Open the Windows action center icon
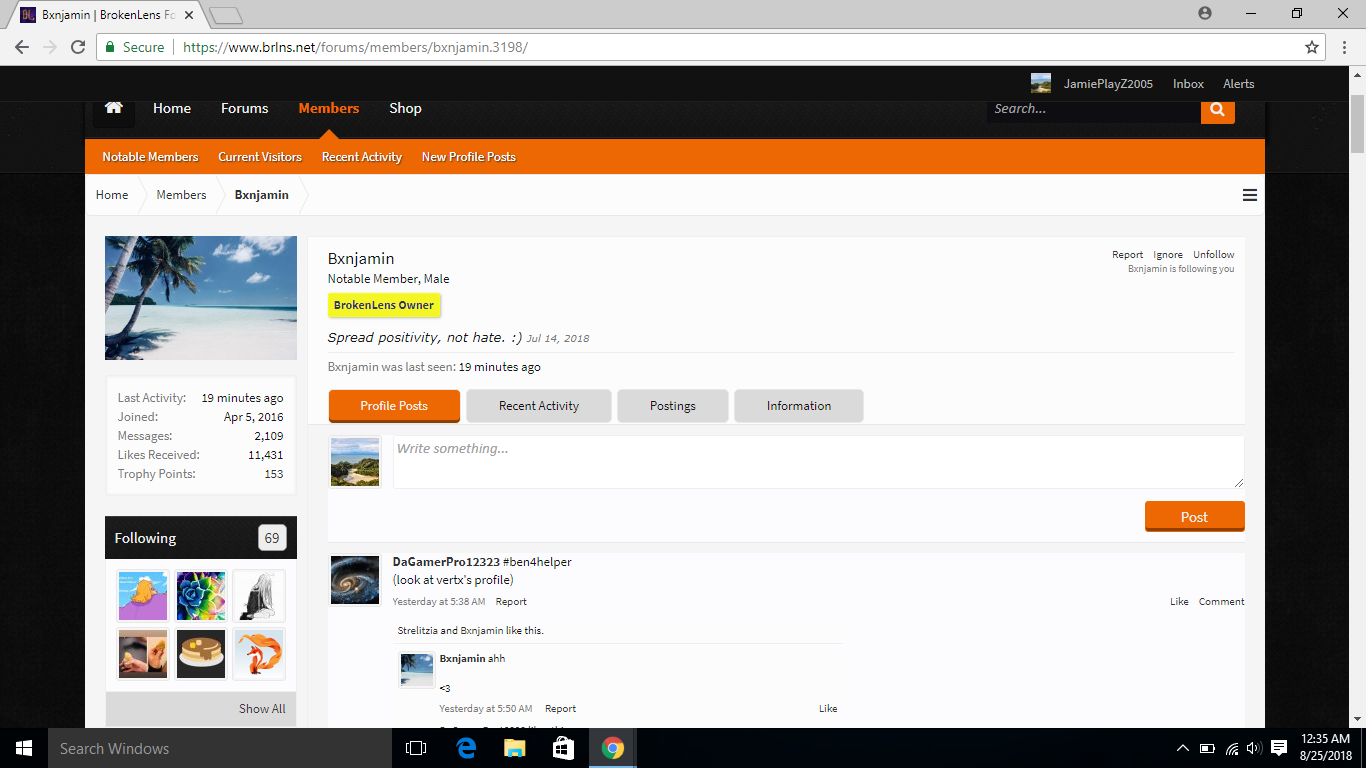 tap(1279, 748)
